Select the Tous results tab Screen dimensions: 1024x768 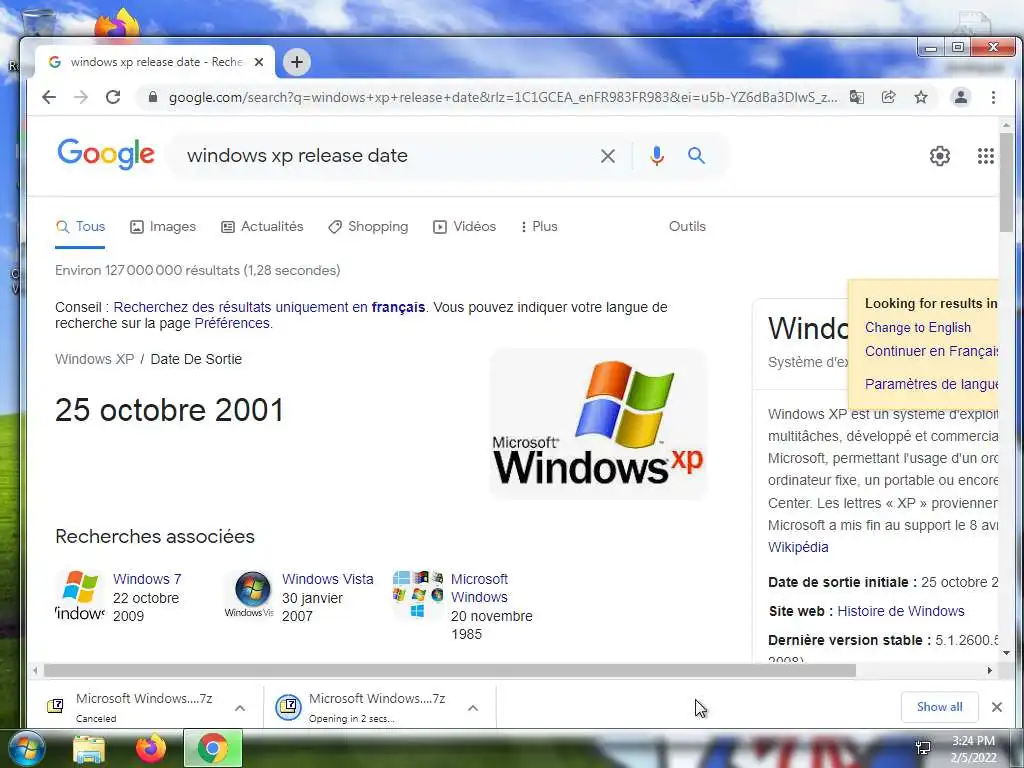[x=80, y=227]
